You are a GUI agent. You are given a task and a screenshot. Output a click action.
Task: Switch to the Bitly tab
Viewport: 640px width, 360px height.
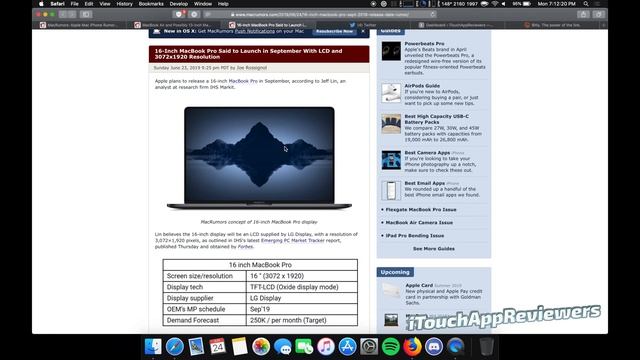coord(552,25)
